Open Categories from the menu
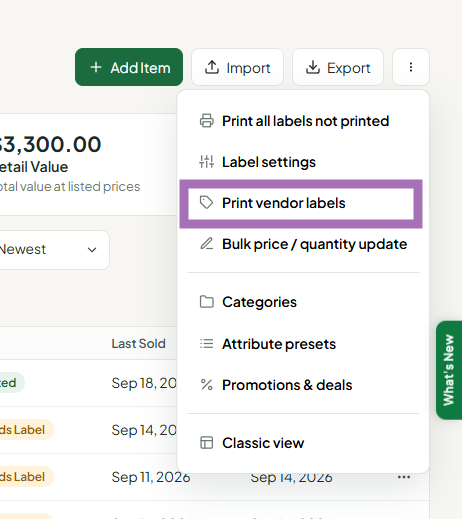Viewport: 462px width, 519px height. click(303, 302)
